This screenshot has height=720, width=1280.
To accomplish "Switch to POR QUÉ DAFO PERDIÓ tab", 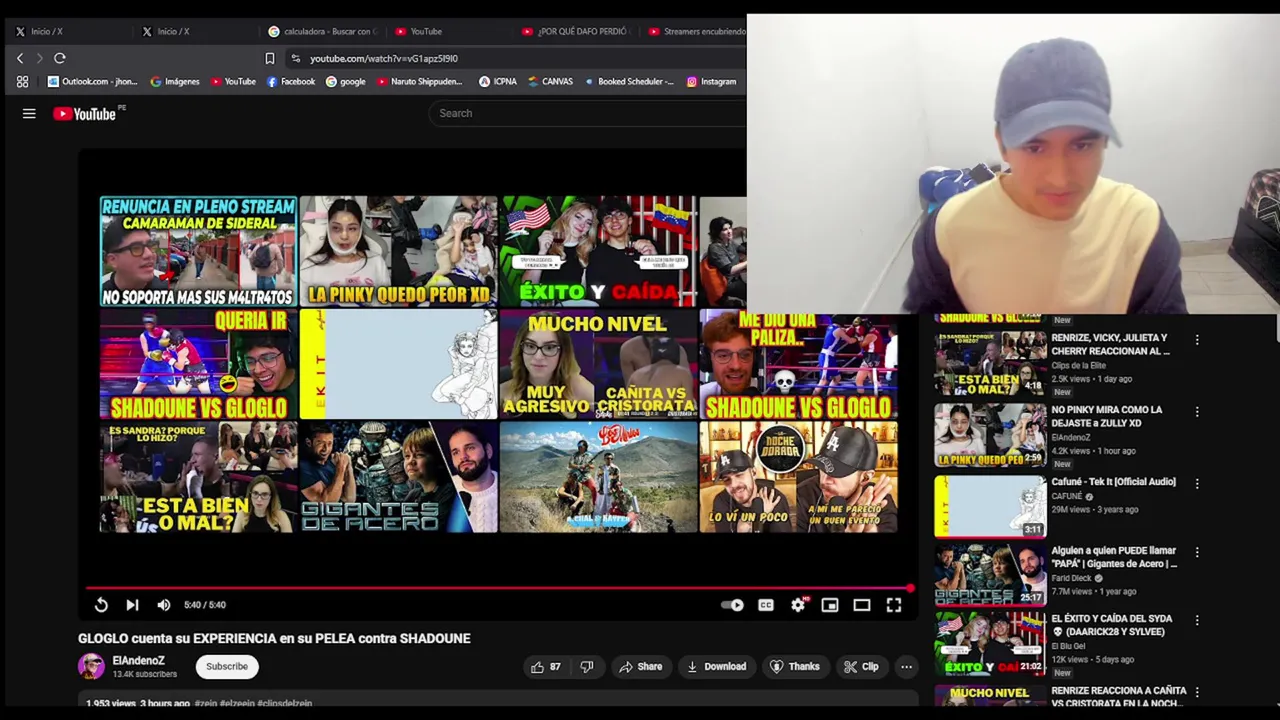I will click(x=575, y=31).
